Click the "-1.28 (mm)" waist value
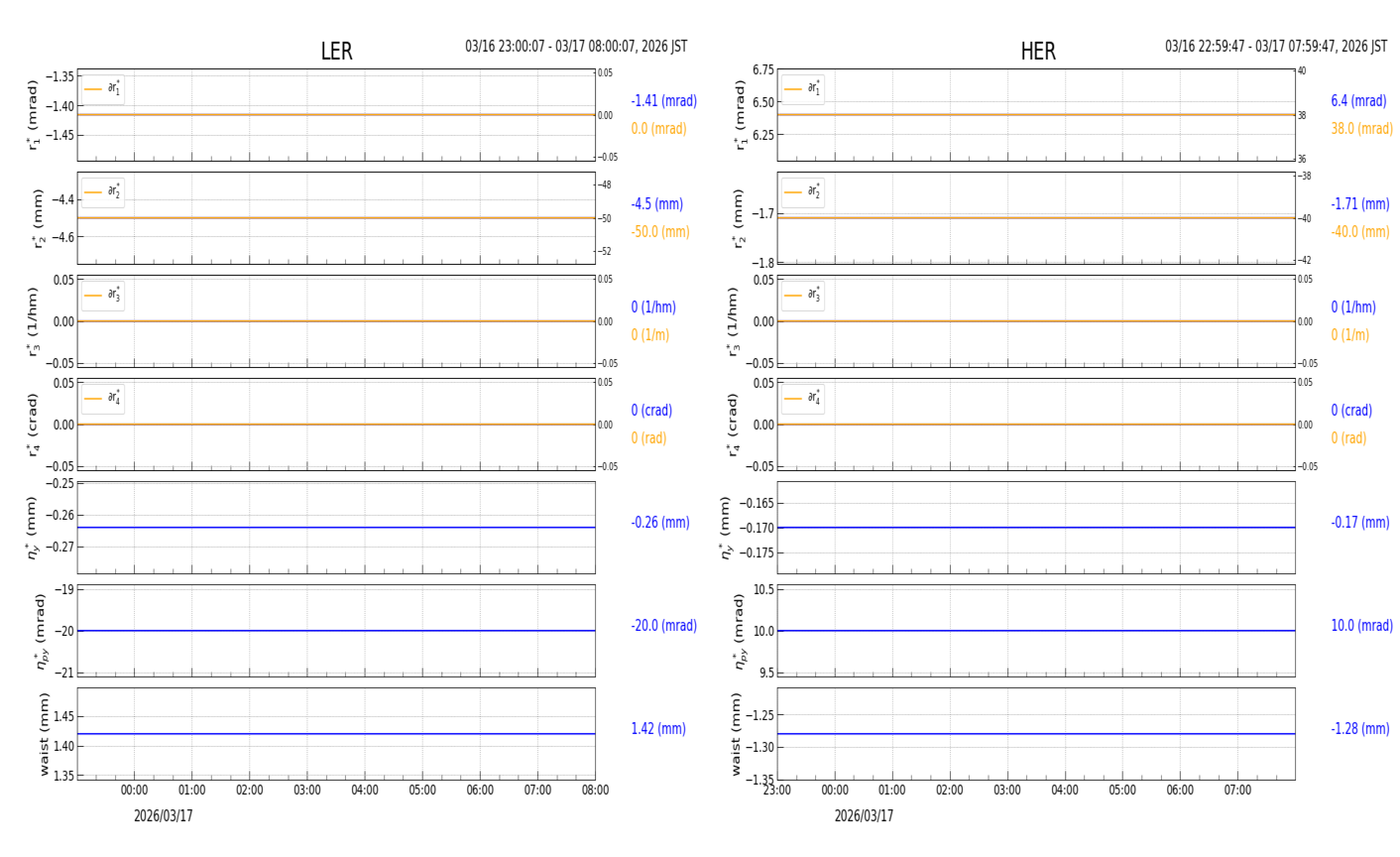The width and height of the screenshot is (1400, 857). 1360,729
